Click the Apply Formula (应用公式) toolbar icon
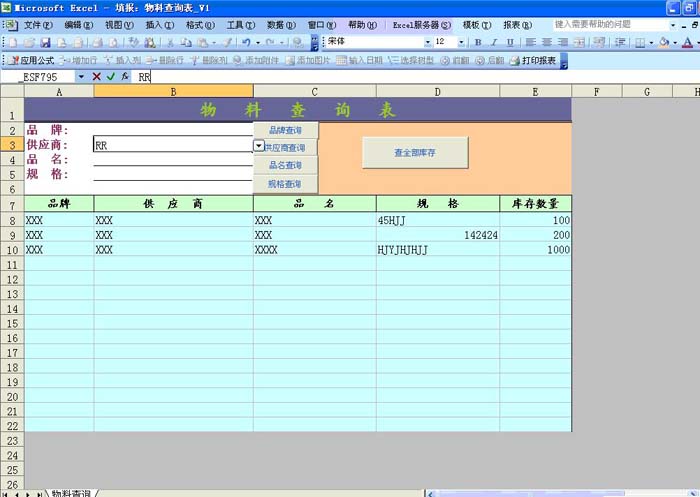This screenshot has height=497, width=700. [x=36, y=60]
